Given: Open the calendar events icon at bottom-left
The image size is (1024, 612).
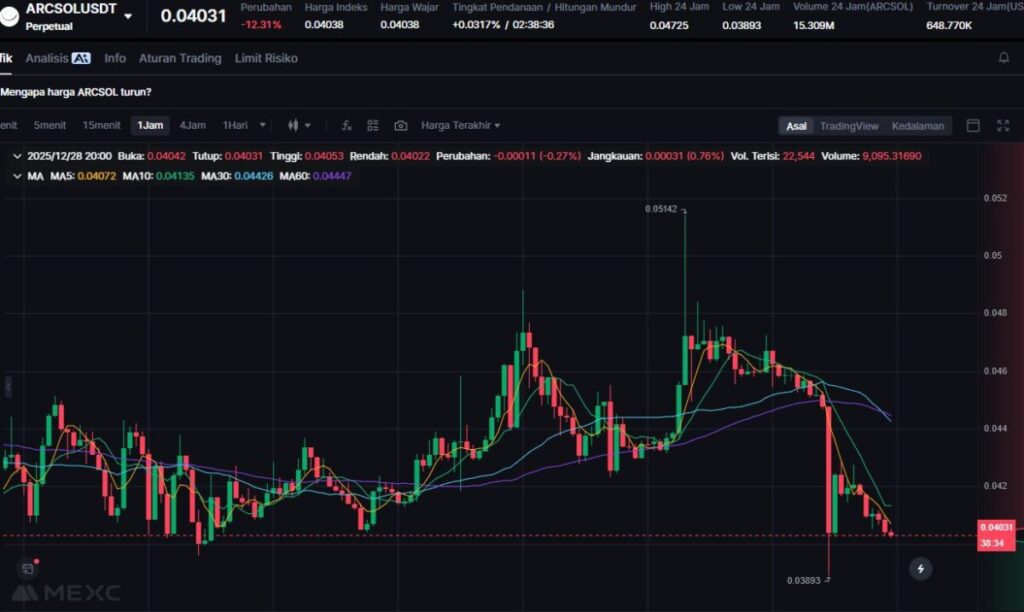Looking at the screenshot, I should (27, 568).
